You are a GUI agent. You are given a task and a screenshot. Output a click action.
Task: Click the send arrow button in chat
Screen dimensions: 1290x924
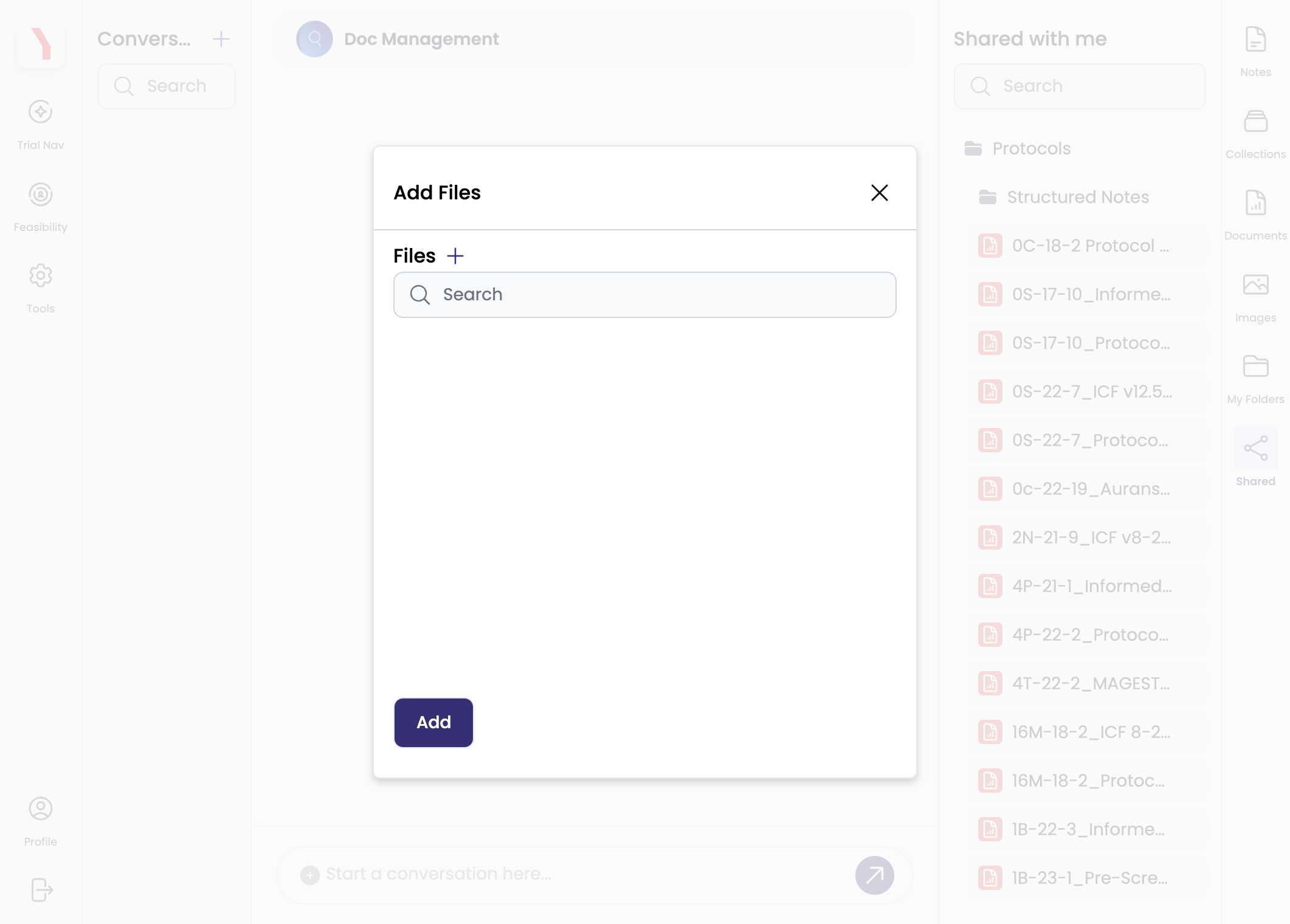[874, 875]
